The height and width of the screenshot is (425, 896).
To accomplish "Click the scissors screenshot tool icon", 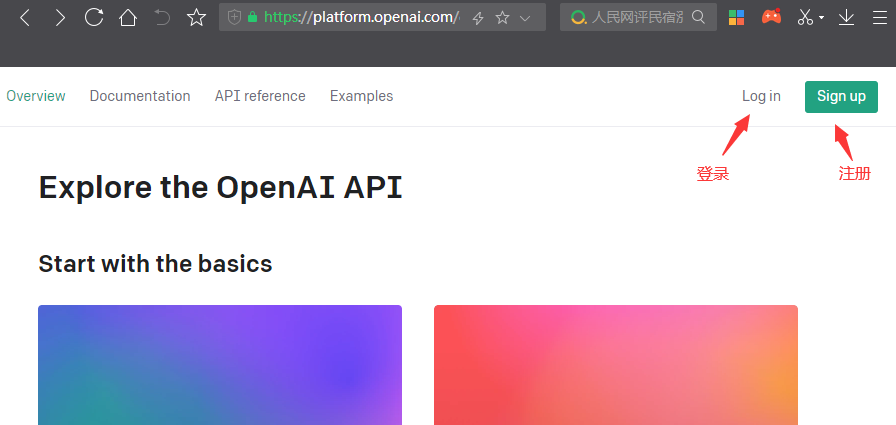I will pyautogui.click(x=805, y=18).
